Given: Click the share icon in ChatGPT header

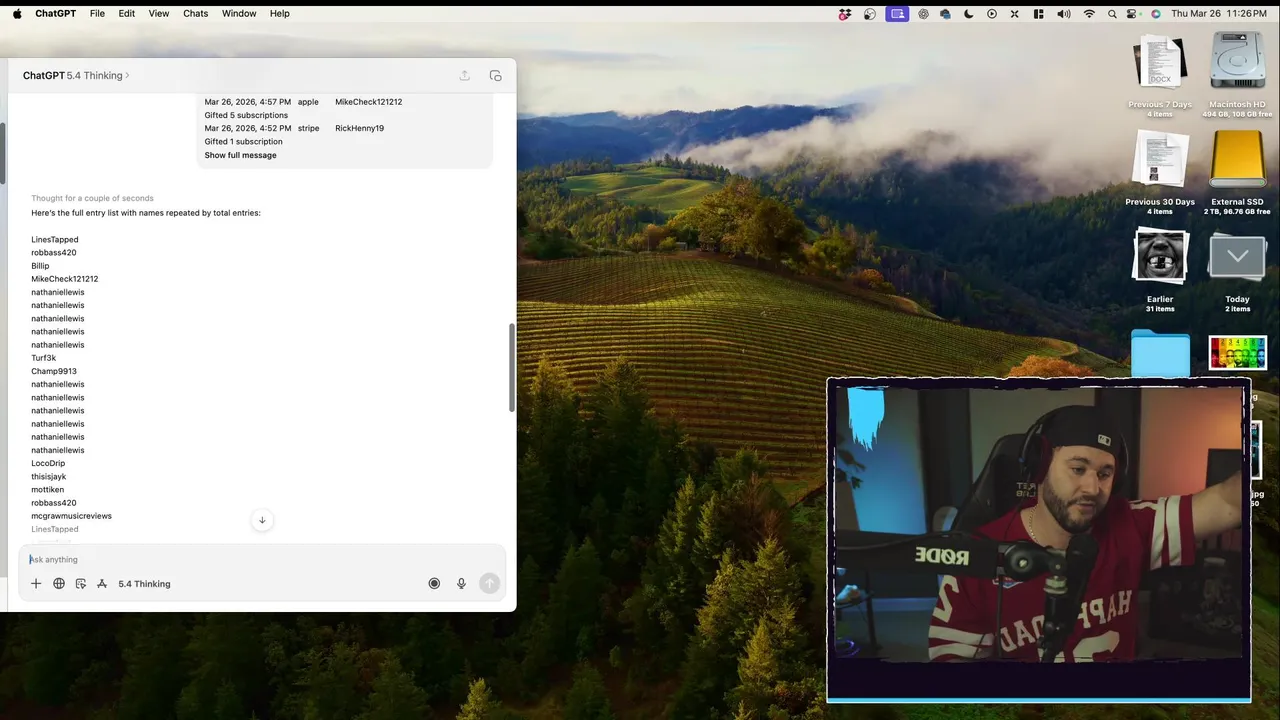Looking at the screenshot, I should coord(465,76).
